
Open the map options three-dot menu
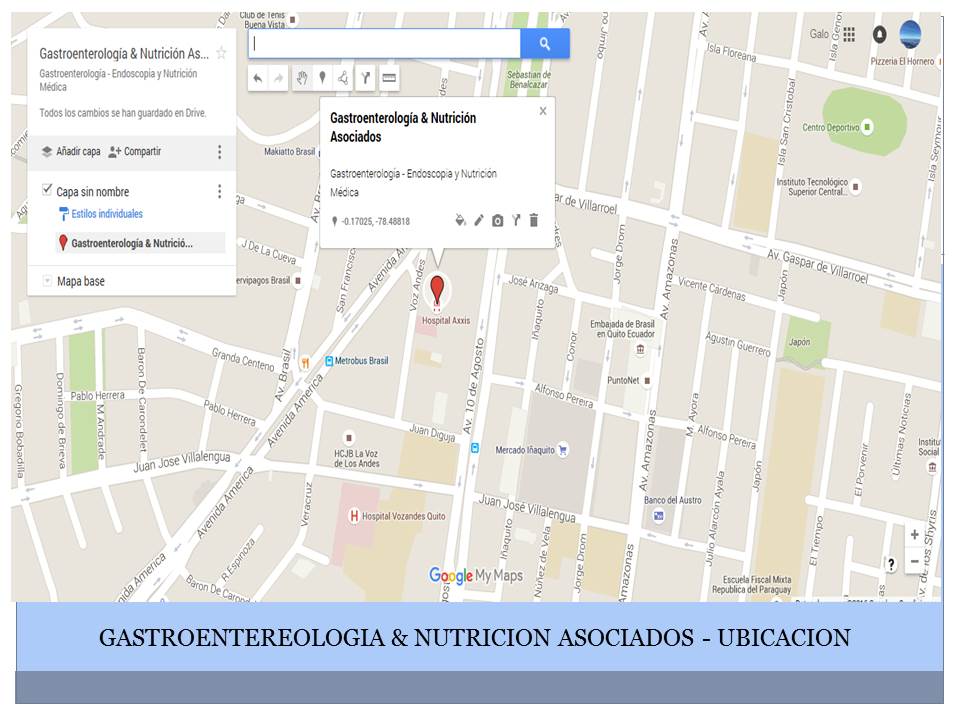coord(220,152)
